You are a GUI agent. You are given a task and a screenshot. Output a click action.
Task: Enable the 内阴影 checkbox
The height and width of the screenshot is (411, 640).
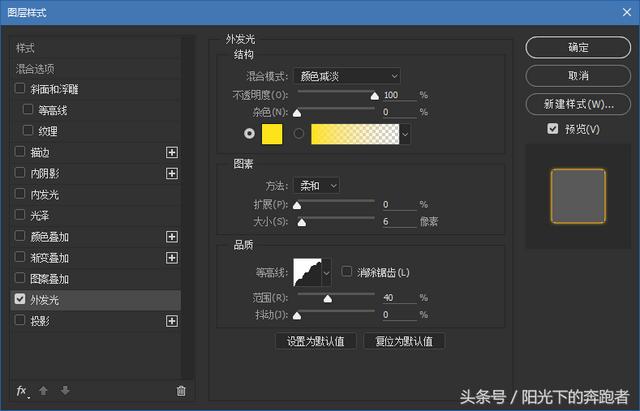(x=20, y=173)
